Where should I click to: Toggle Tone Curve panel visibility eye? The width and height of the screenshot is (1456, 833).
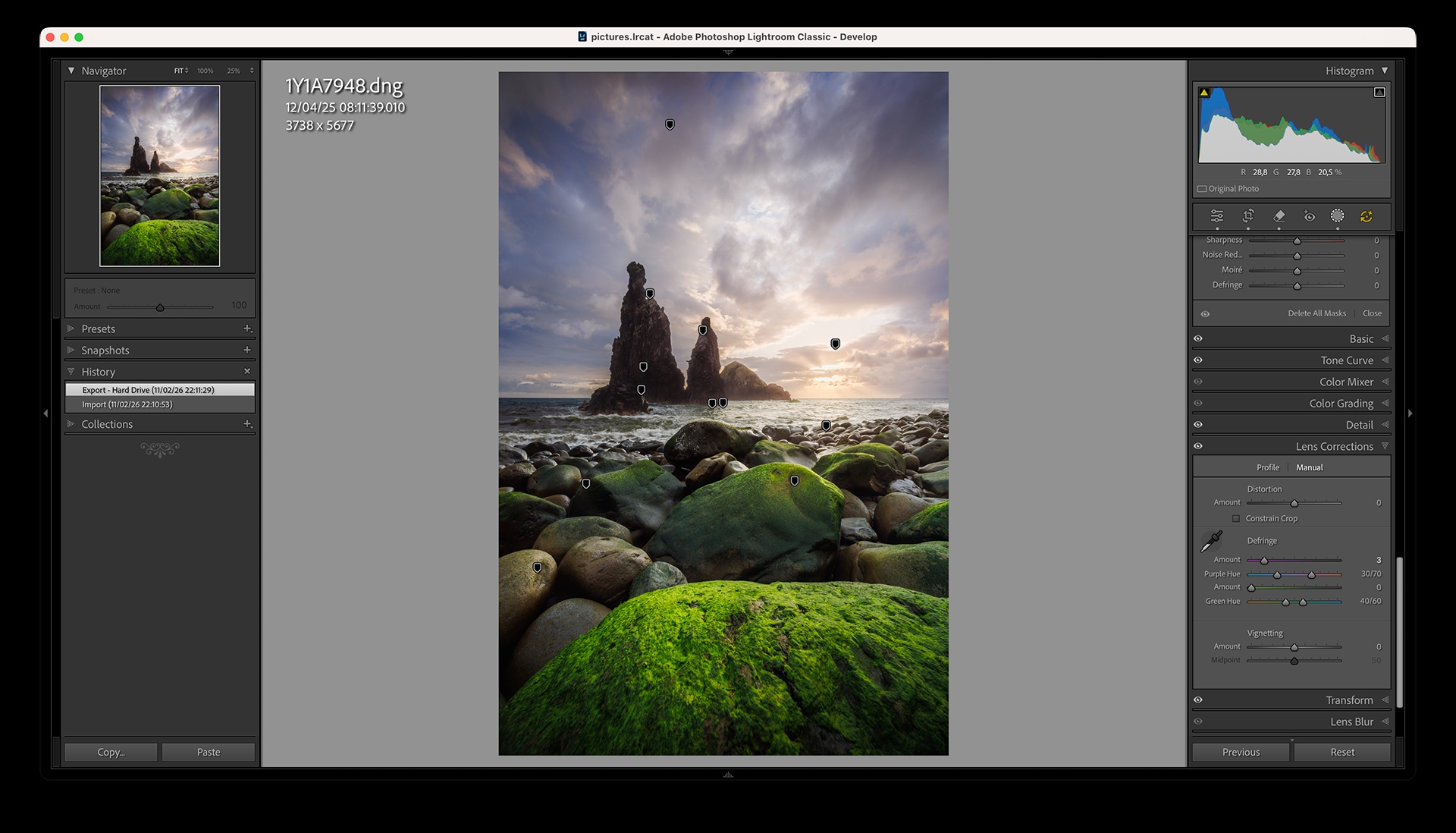(1198, 360)
